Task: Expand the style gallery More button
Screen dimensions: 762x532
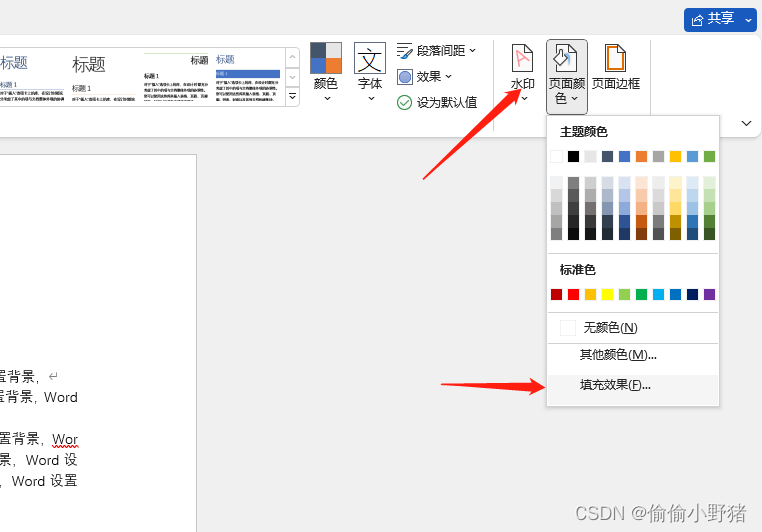Action: point(293,96)
